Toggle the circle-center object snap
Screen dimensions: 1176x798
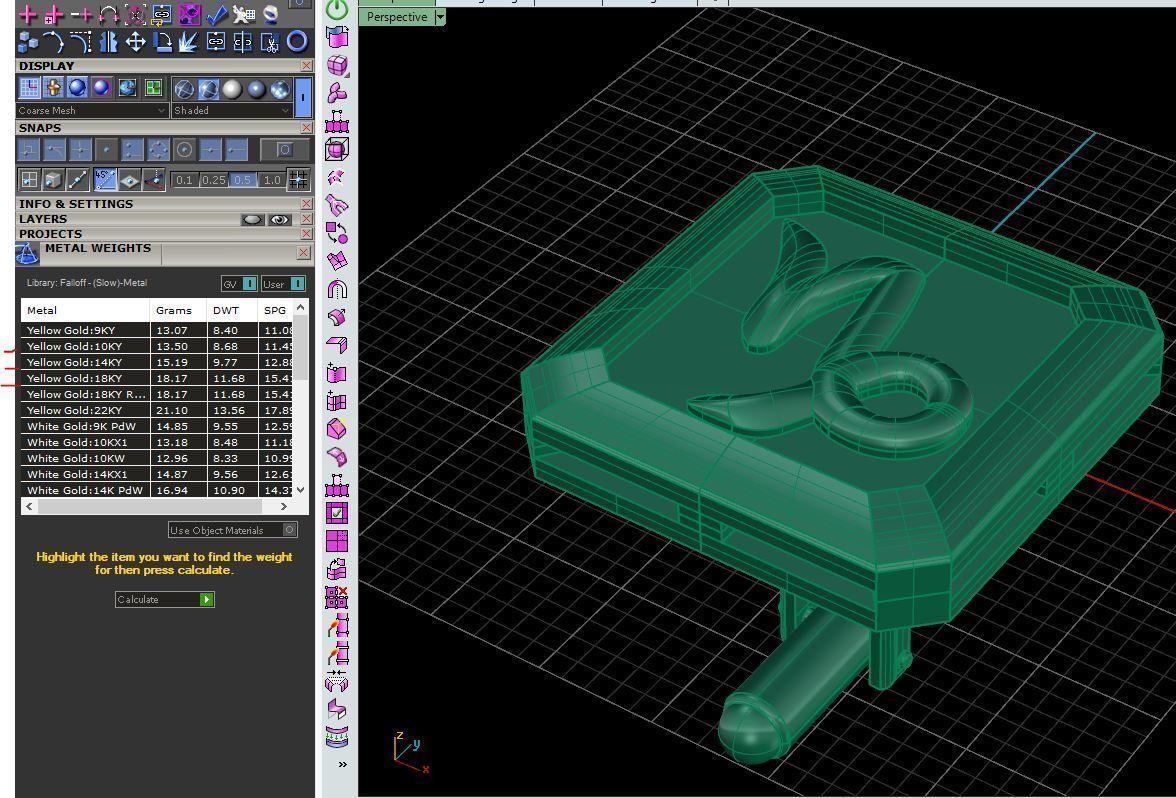[184, 150]
